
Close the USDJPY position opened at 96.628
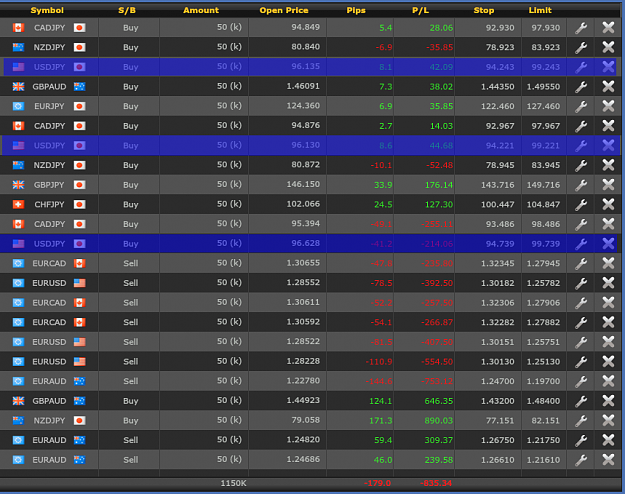[608, 244]
